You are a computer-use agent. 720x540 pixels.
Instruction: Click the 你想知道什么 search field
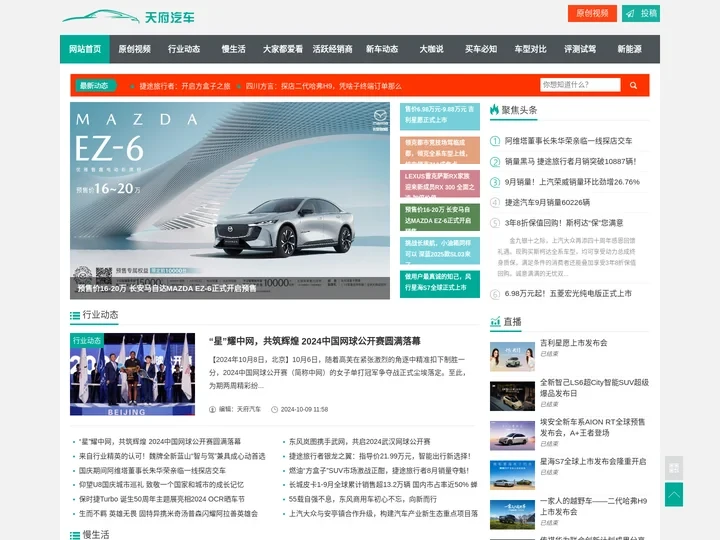580,85
